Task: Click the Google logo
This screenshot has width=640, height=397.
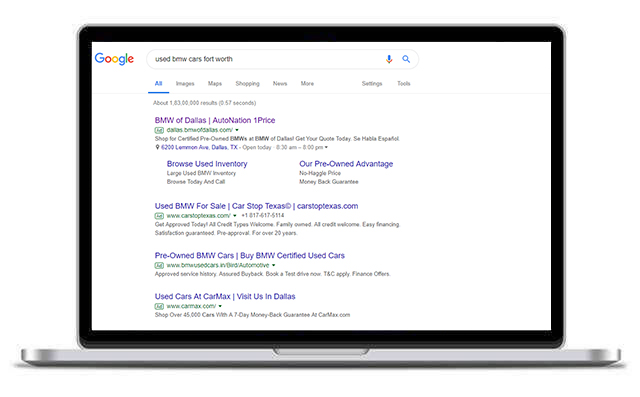Action: pyautogui.click(x=114, y=59)
